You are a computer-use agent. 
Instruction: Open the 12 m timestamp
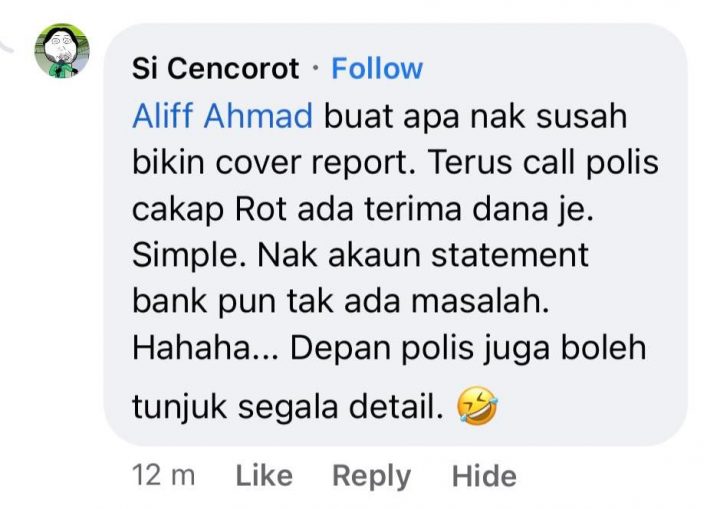(163, 475)
